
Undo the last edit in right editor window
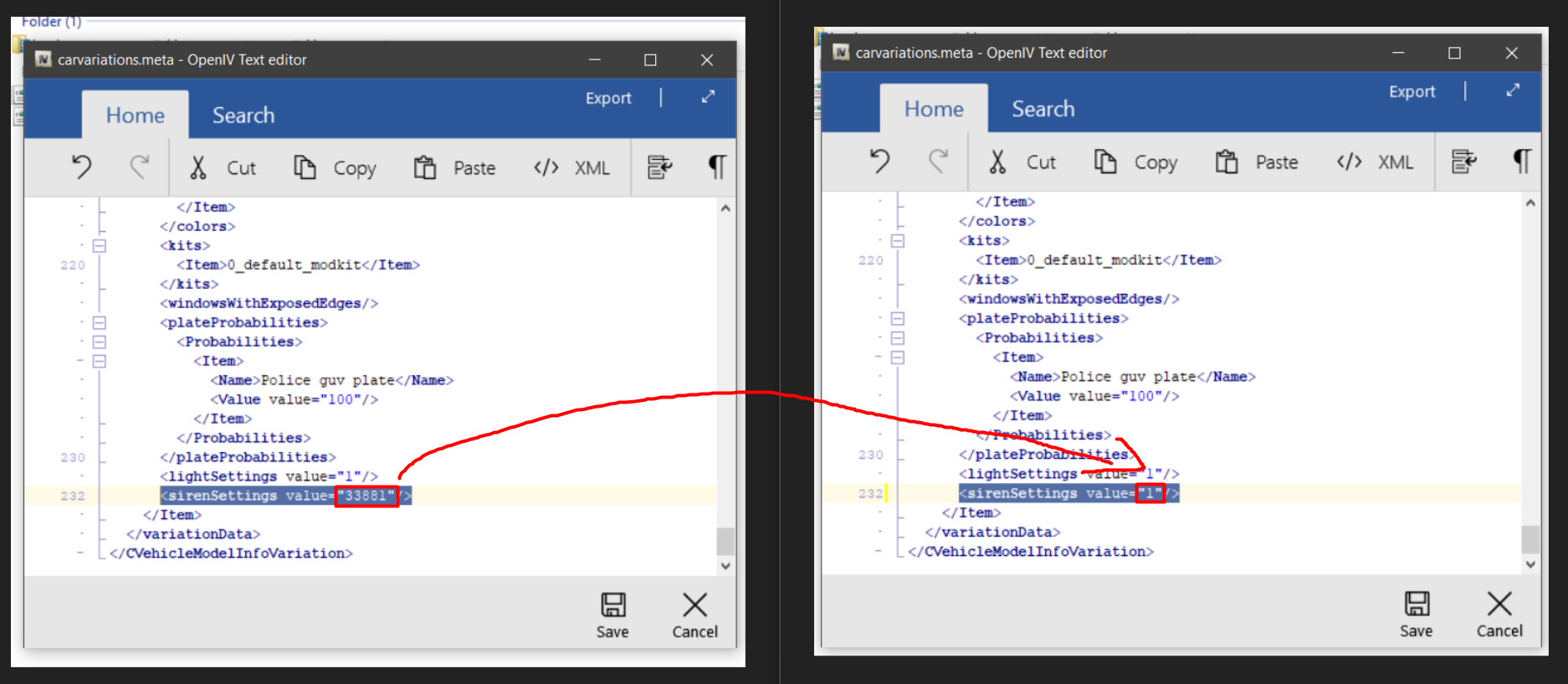tap(880, 162)
